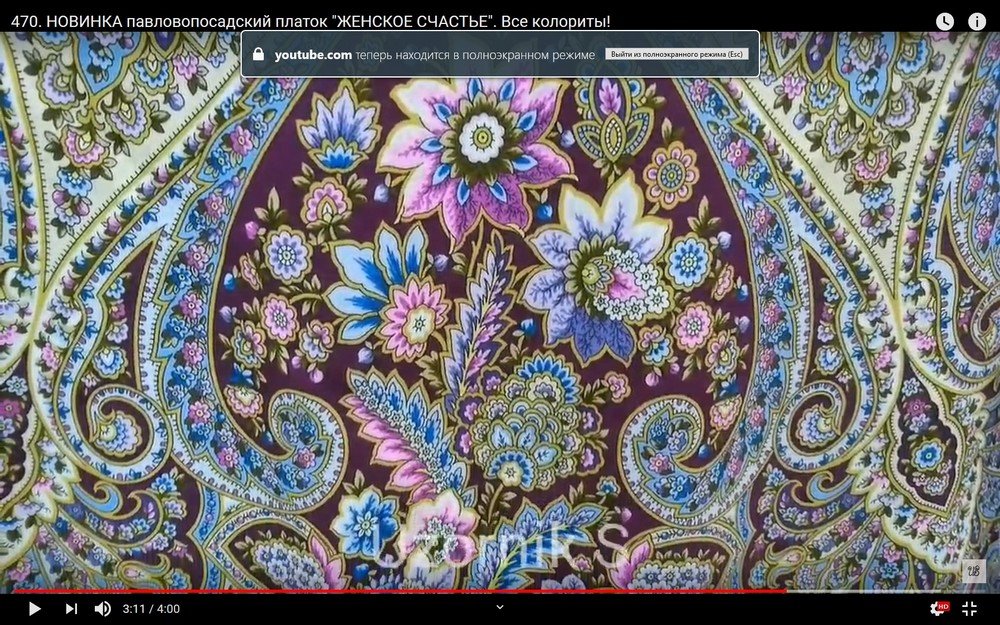Click the unplayed end of the progress bar
The image size is (1000, 625).
click(890, 591)
